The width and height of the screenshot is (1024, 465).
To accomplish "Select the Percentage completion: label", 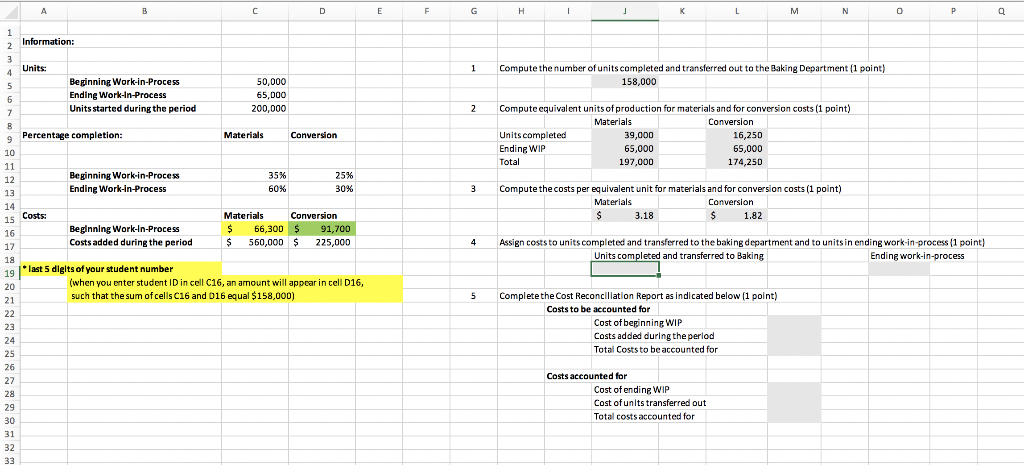I will [72, 135].
